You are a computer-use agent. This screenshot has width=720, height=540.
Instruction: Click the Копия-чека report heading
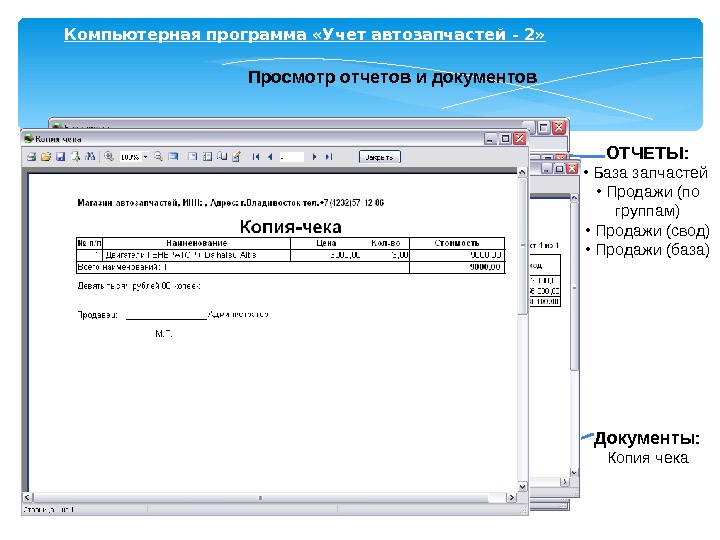tap(291, 227)
